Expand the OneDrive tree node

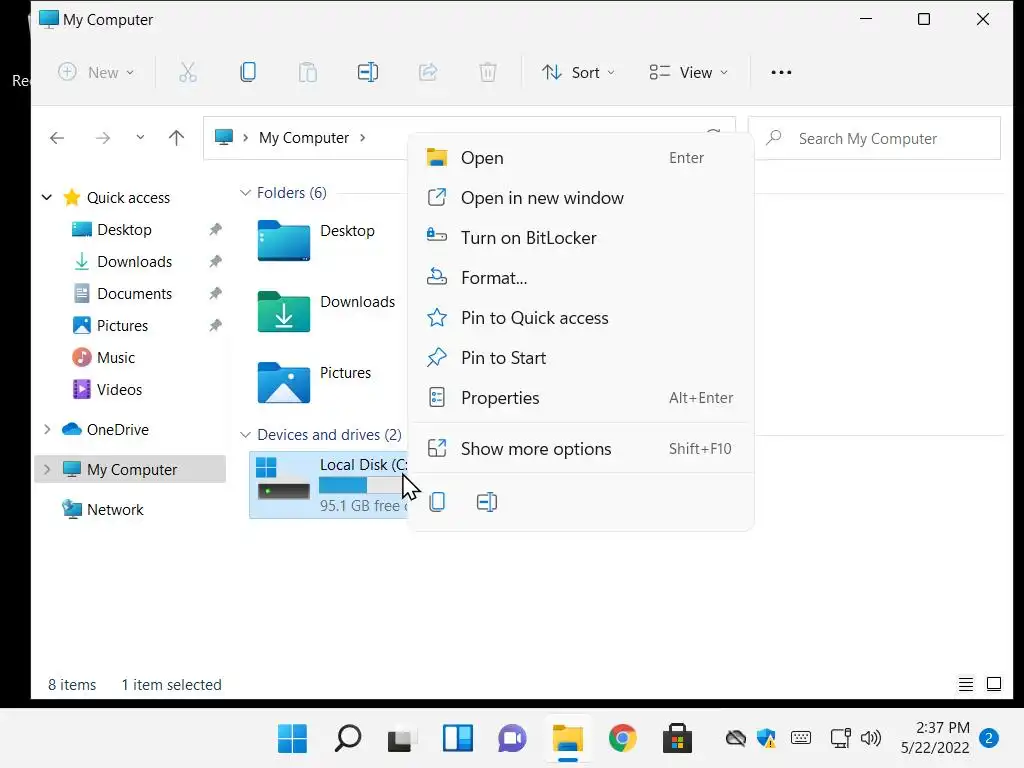coord(46,429)
